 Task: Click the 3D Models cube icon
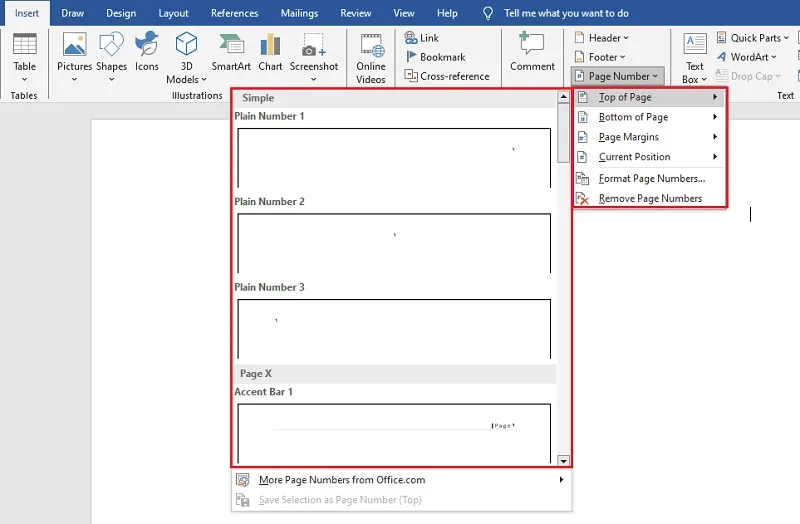click(x=186, y=44)
